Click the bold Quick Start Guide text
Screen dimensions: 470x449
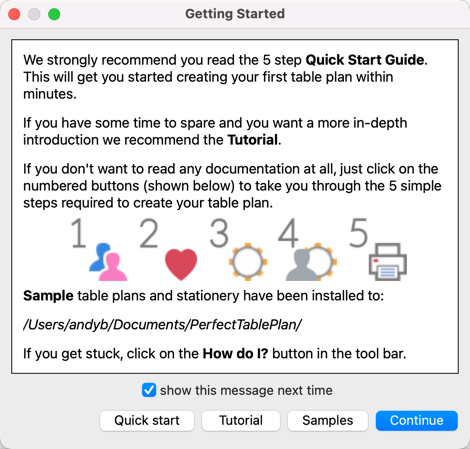pos(365,60)
